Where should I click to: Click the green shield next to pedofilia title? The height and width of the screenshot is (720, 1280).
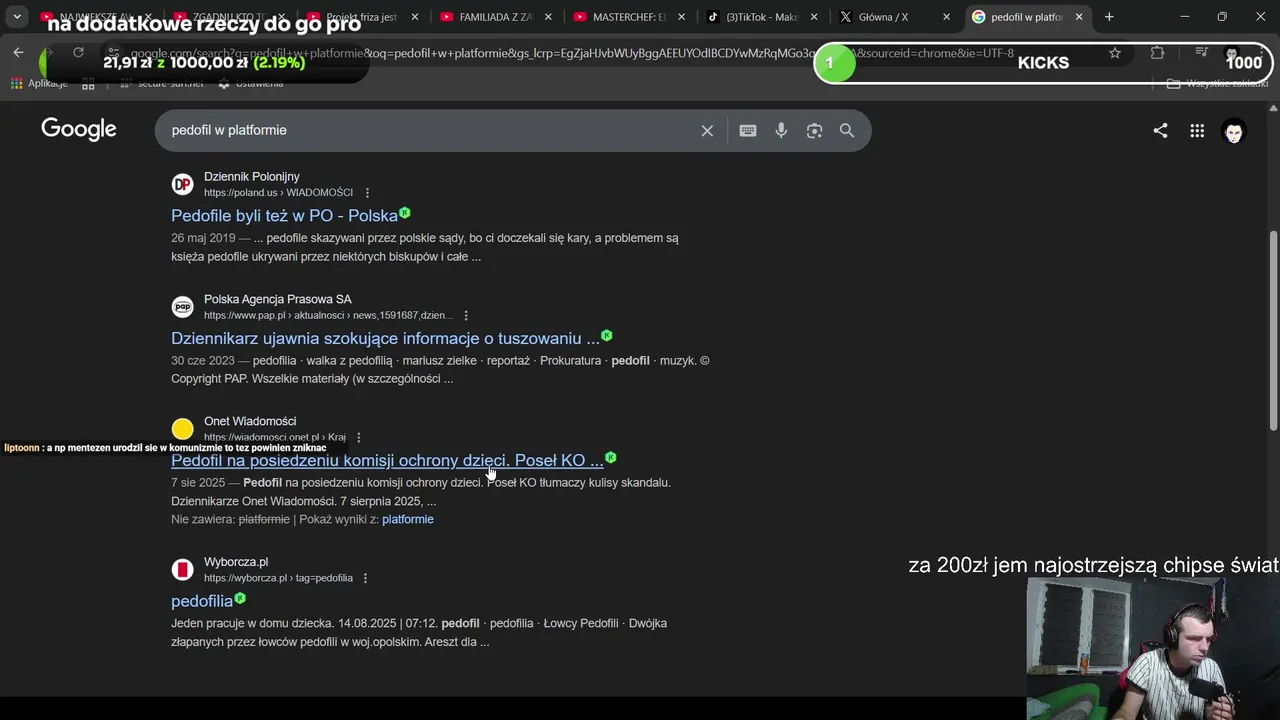pyautogui.click(x=240, y=599)
